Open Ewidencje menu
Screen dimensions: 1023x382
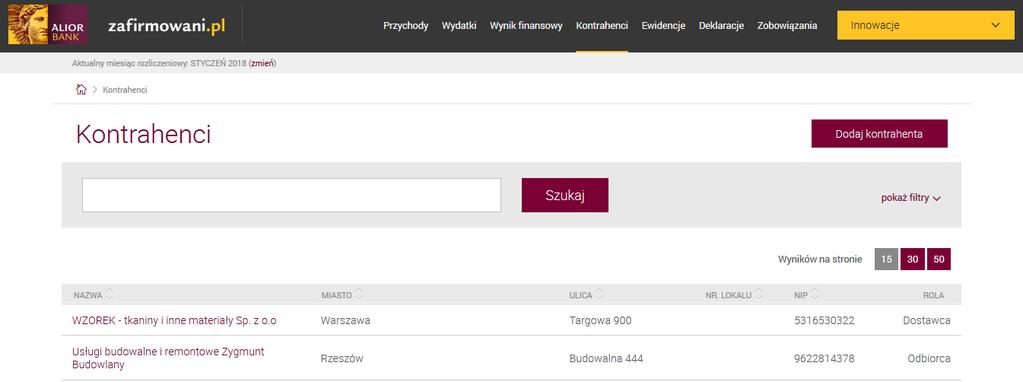coord(663,26)
